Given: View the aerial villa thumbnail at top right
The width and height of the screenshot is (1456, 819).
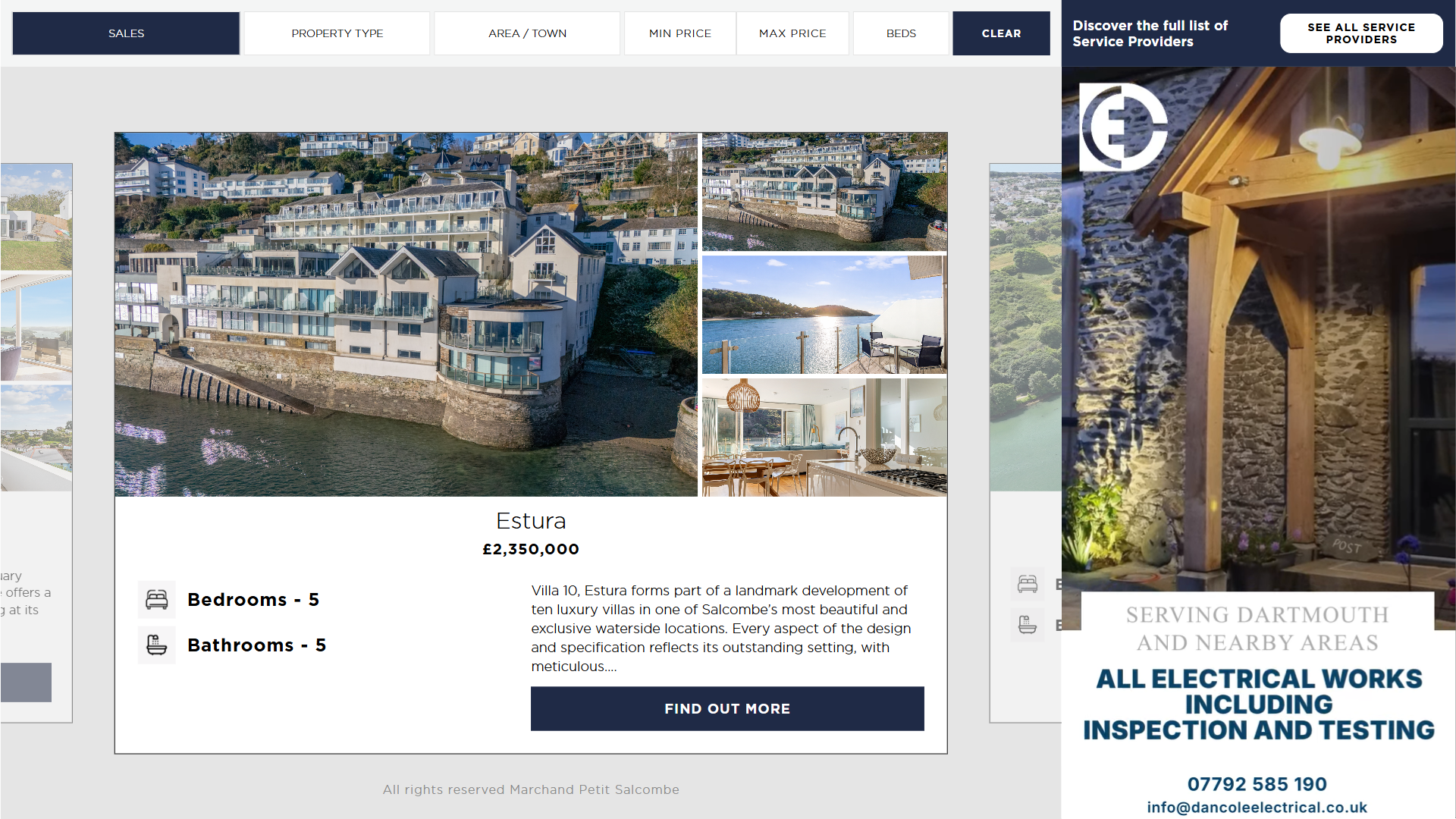Looking at the screenshot, I should (824, 192).
